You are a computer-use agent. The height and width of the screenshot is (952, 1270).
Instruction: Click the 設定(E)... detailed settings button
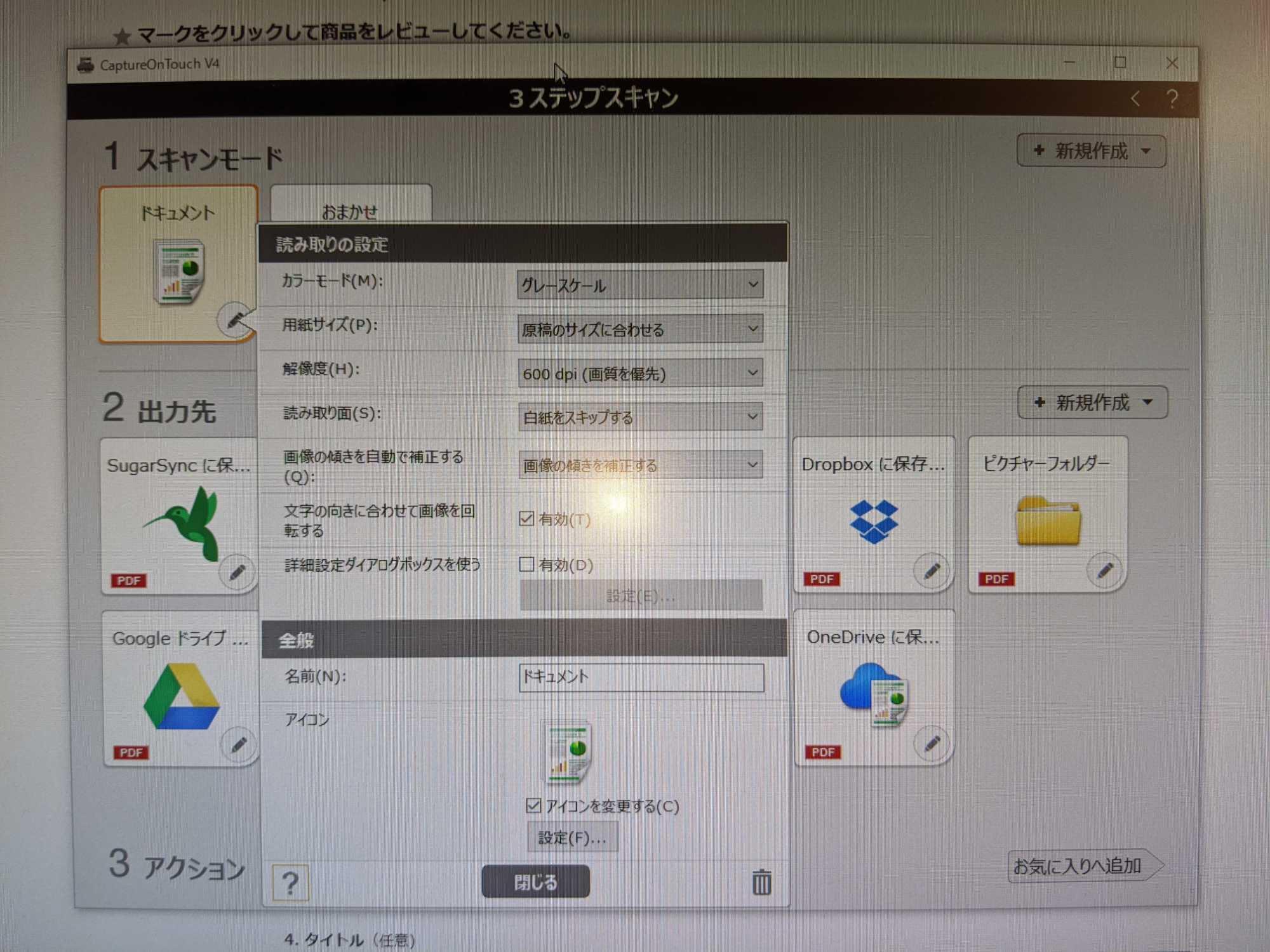pyautogui.click(x=641, y=595)
